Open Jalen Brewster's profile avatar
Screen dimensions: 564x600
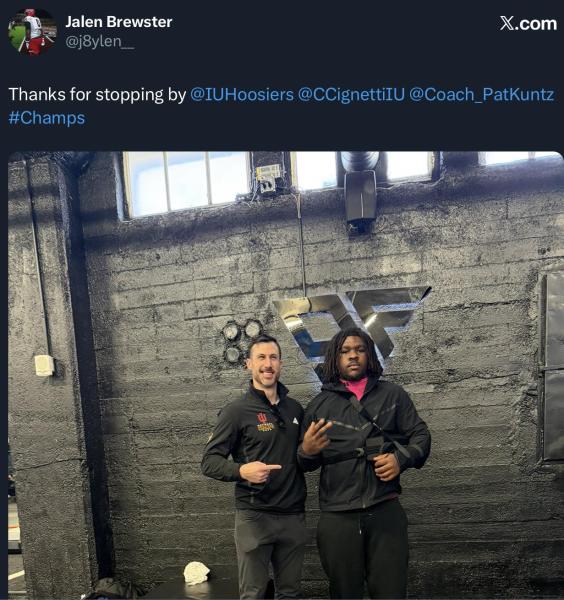(32, 31)
